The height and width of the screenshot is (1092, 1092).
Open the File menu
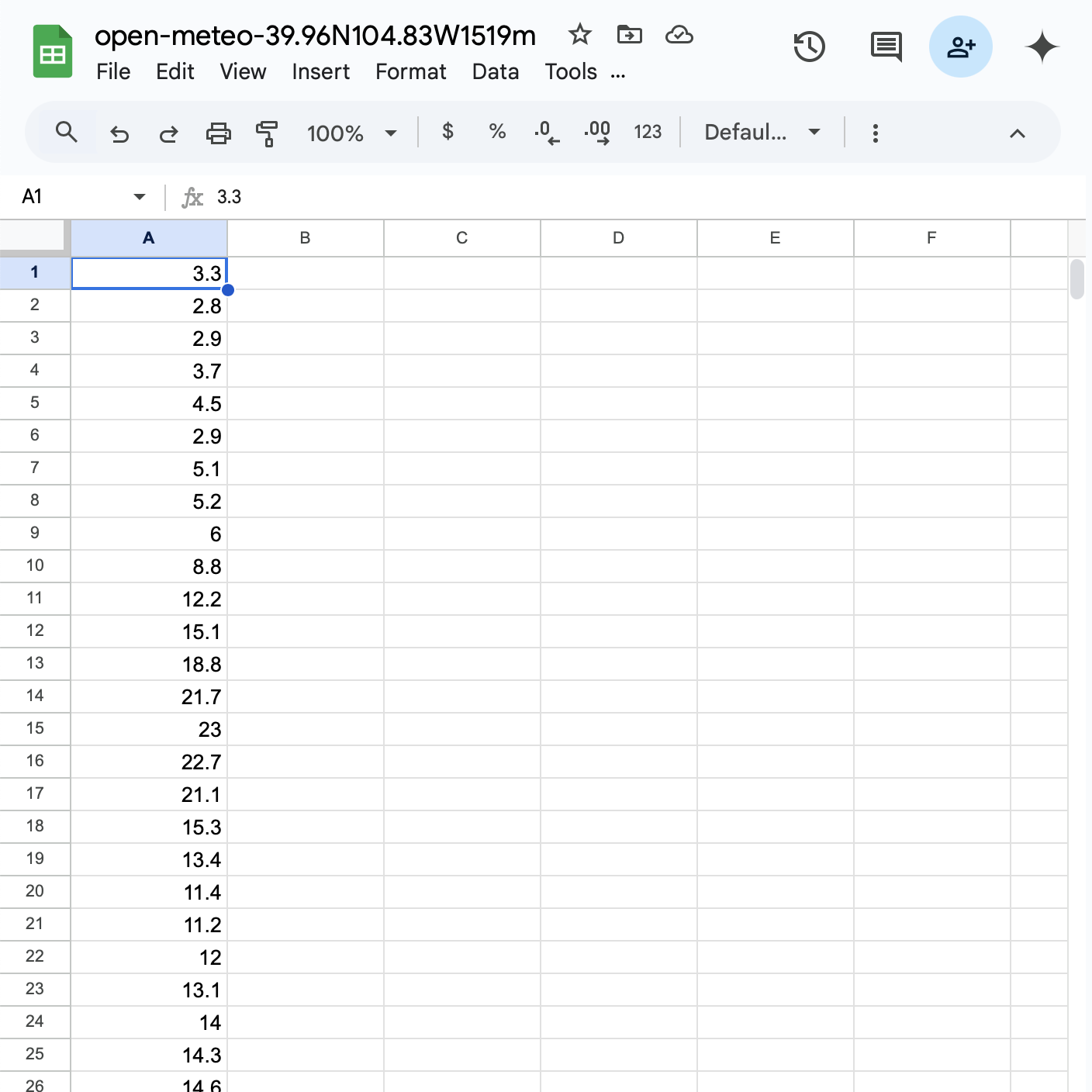(113, 71)
